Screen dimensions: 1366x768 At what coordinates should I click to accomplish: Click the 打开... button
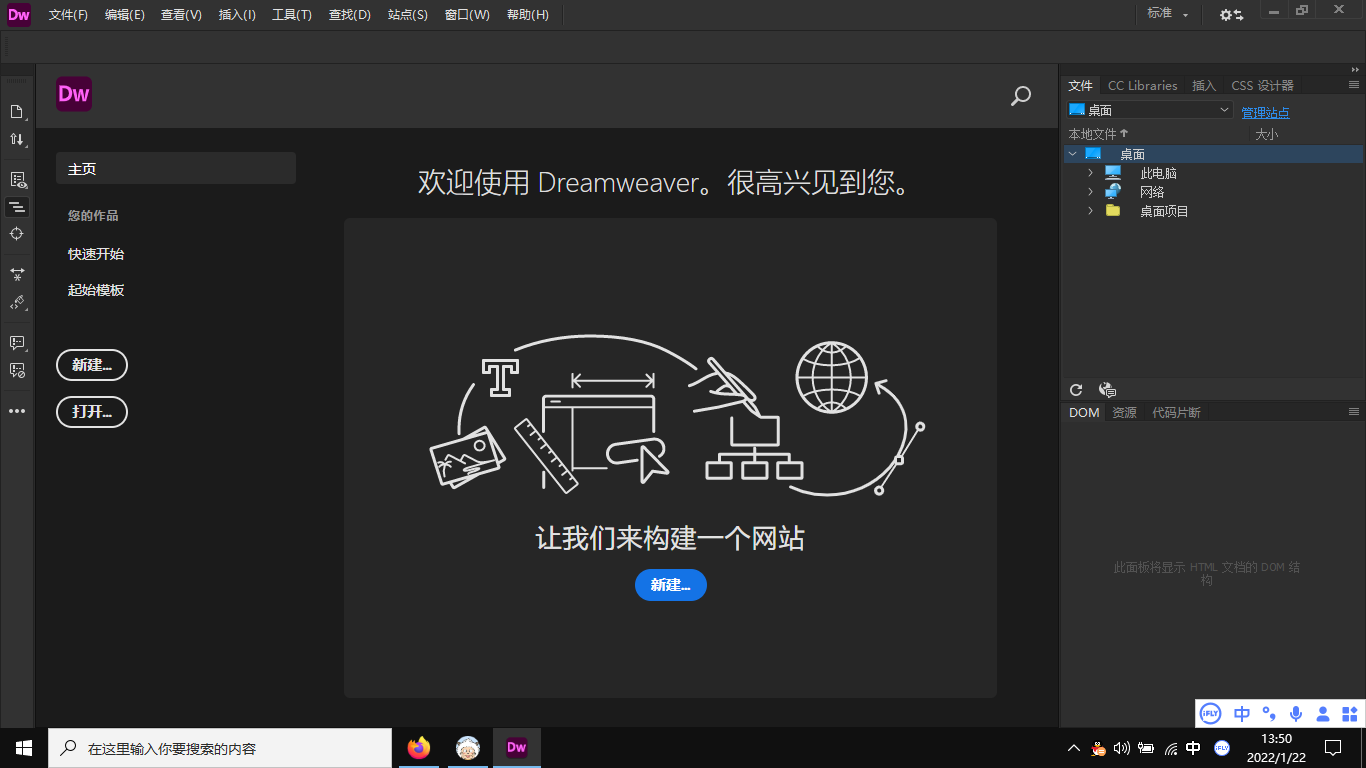pos(92,411)
